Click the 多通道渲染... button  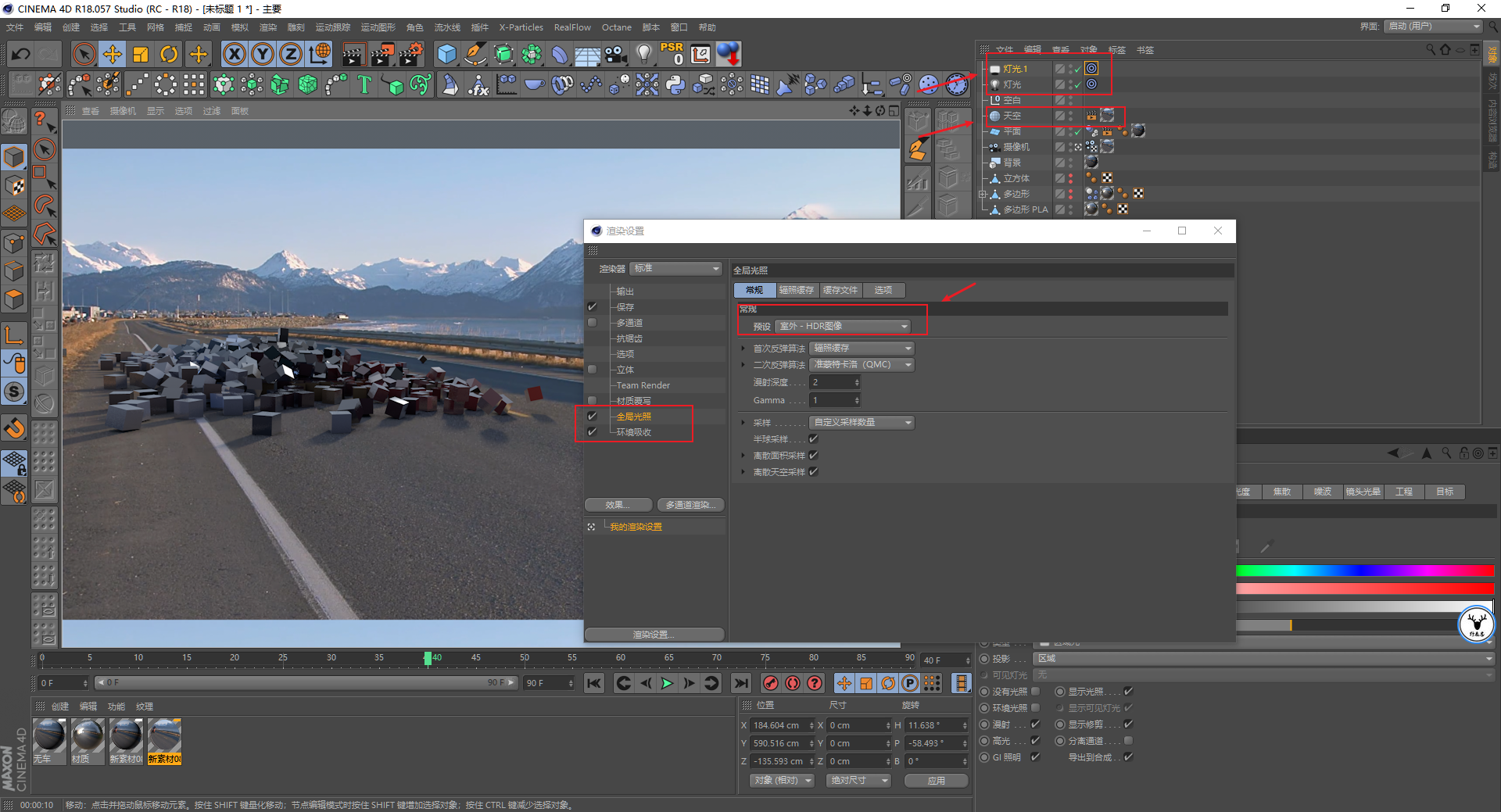point(690,505)
